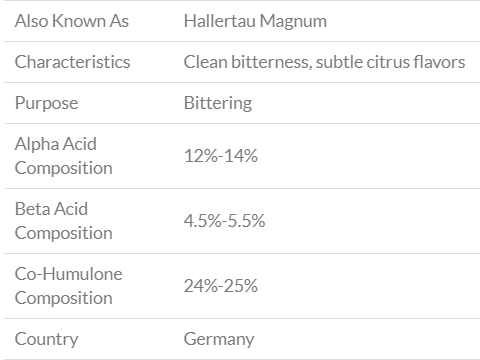480x360 pixels.
Task: Click the '12%-14%' alpha acid value
Action: (x=221, y=156)
